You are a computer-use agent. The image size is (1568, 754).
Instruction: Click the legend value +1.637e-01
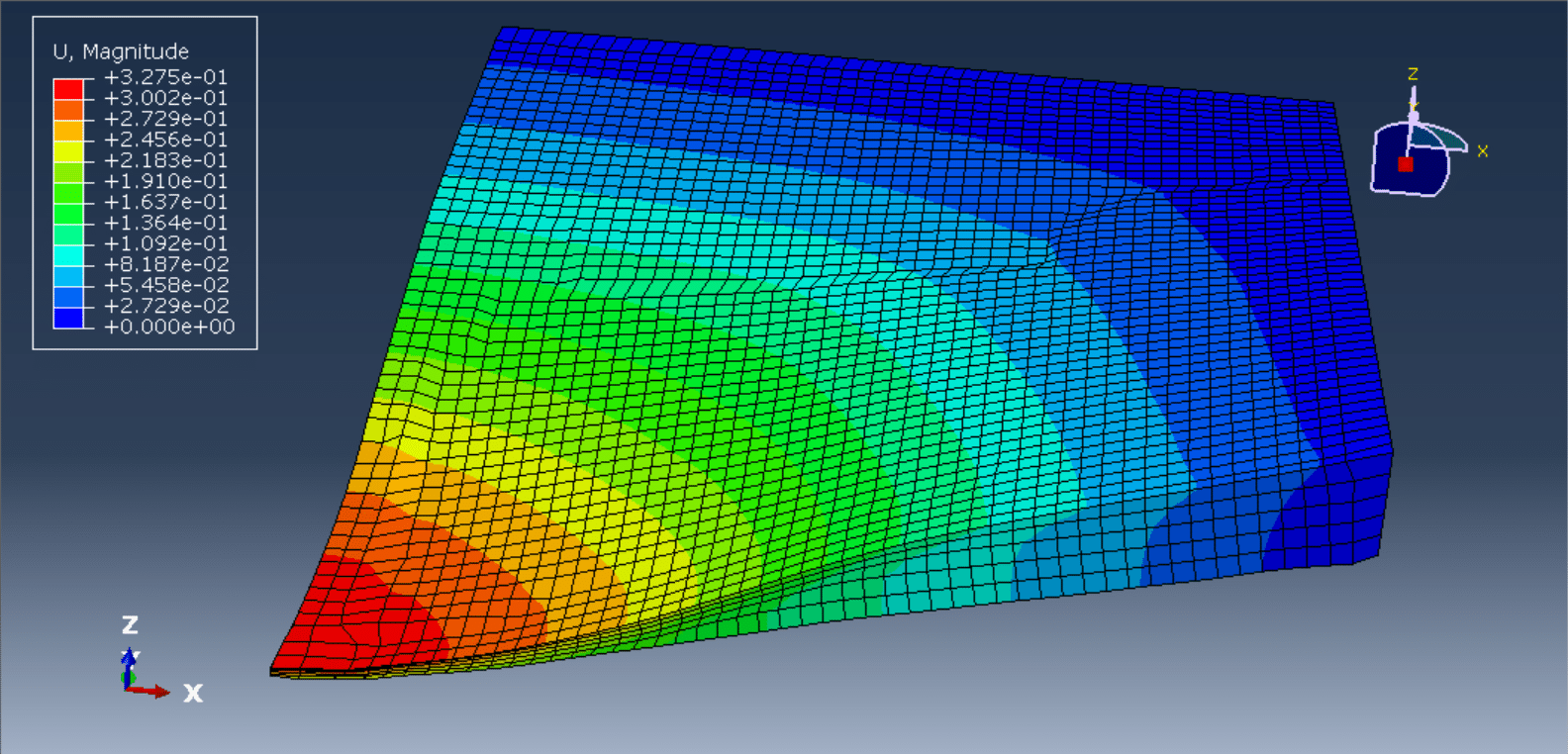(x=166, y=202)
